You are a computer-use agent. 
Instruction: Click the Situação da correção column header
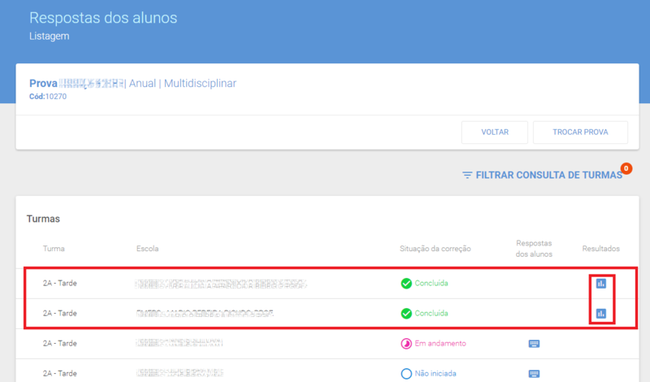(435, 249)
